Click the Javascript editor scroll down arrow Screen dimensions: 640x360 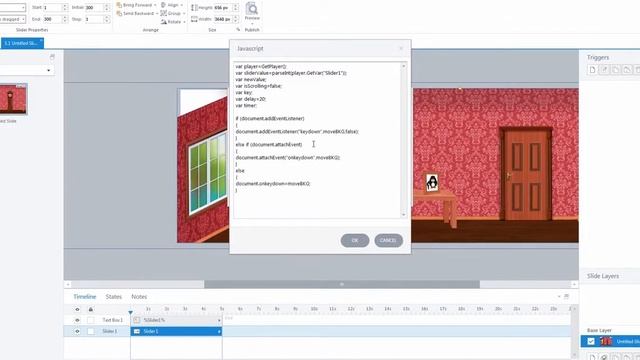(x=404, y=215)
